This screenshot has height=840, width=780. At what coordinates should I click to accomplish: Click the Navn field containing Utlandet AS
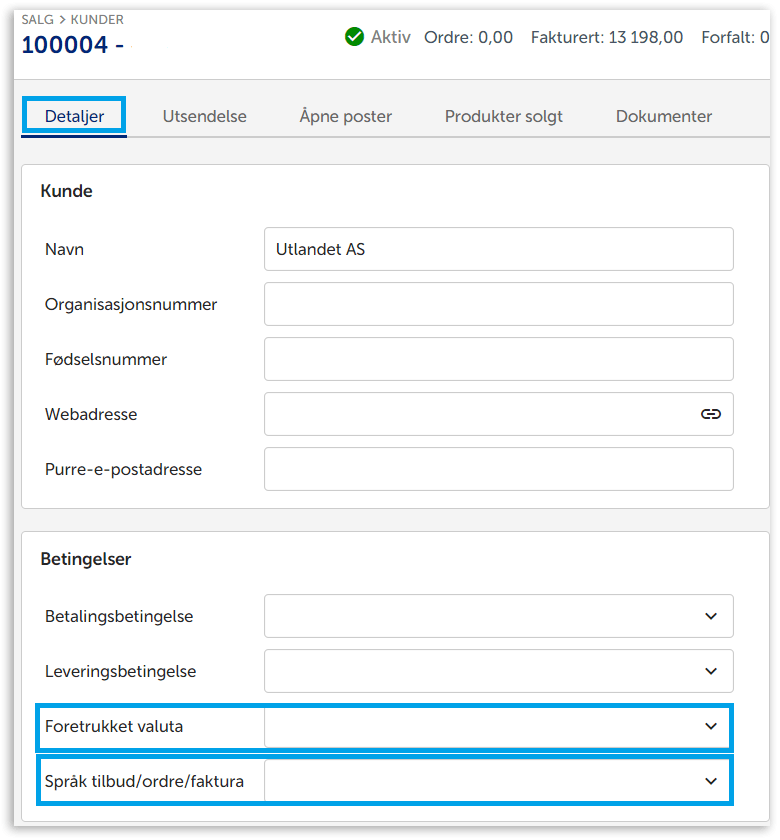pos(498,249)
